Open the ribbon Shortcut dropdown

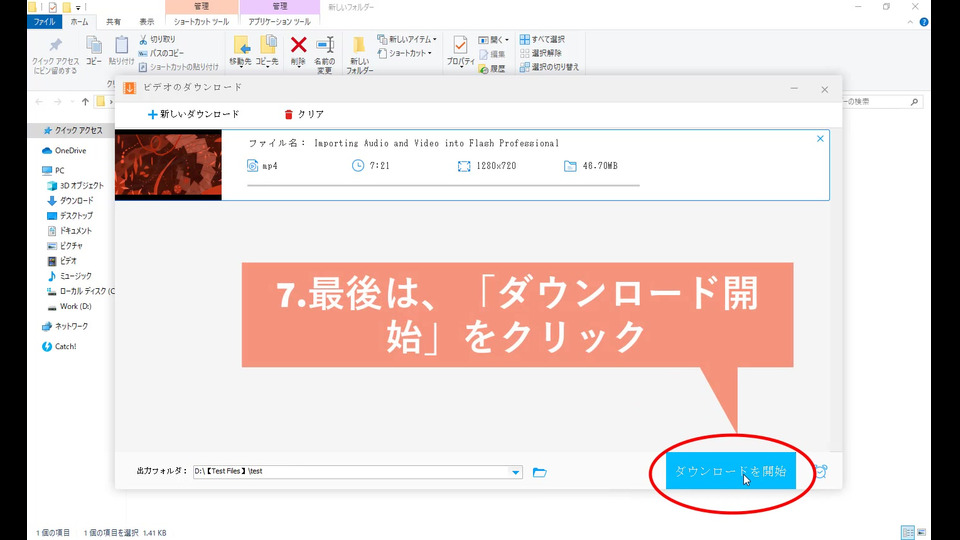(x=405, y=53)
